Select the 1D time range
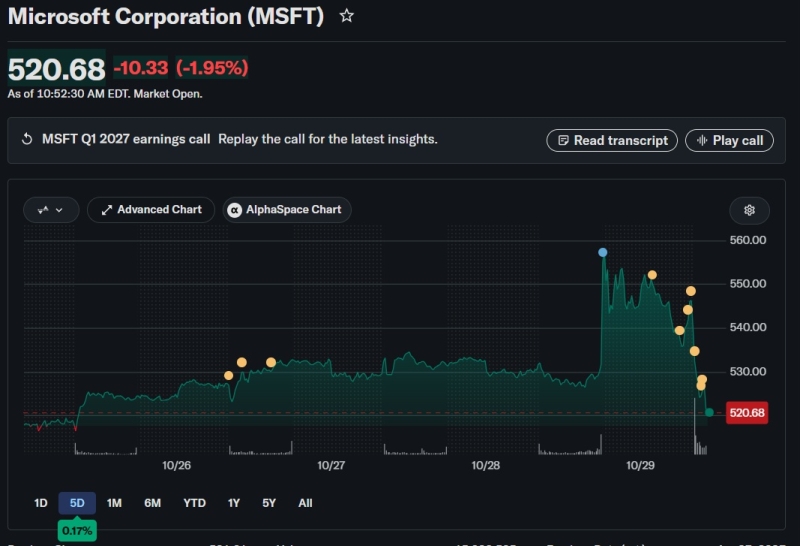Screen dimensions: 800x546 (41, 503)
